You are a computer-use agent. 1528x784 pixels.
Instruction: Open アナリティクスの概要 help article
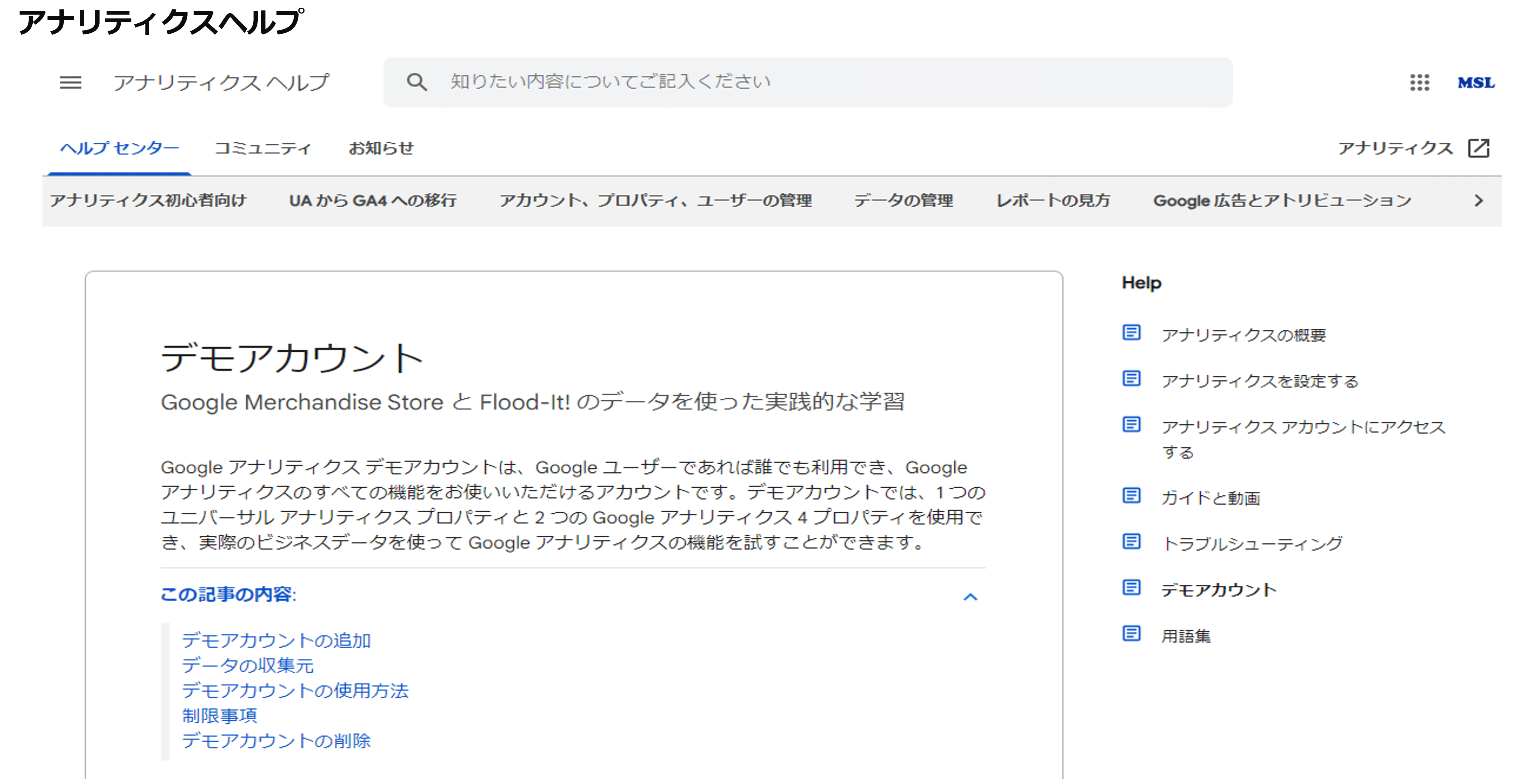[1243, 335]
